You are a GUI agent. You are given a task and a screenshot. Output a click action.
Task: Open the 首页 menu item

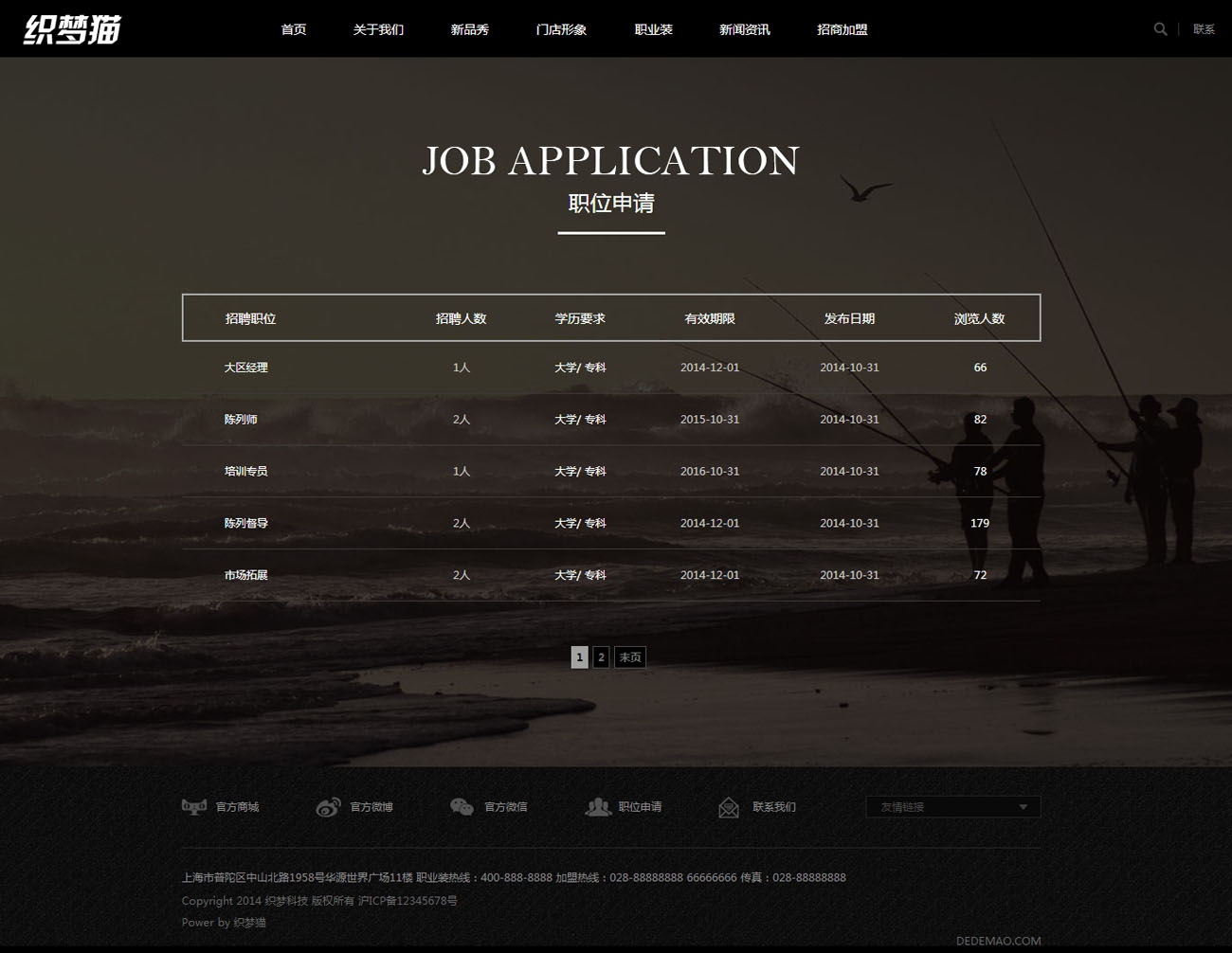tap(294, 29)
